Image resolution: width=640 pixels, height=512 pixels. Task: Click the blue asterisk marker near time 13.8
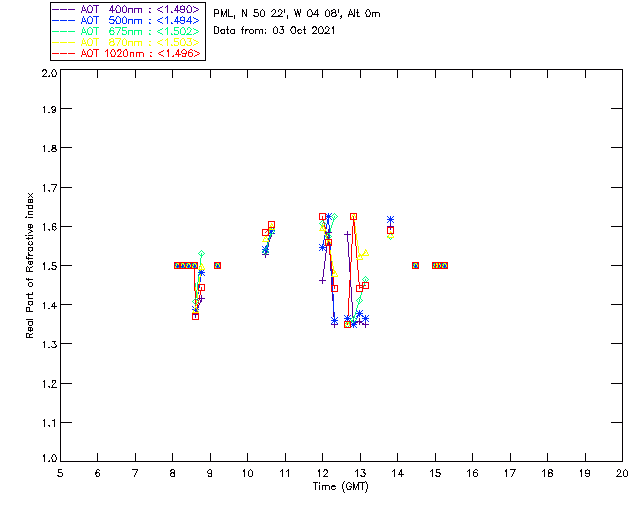click(391, 220)
